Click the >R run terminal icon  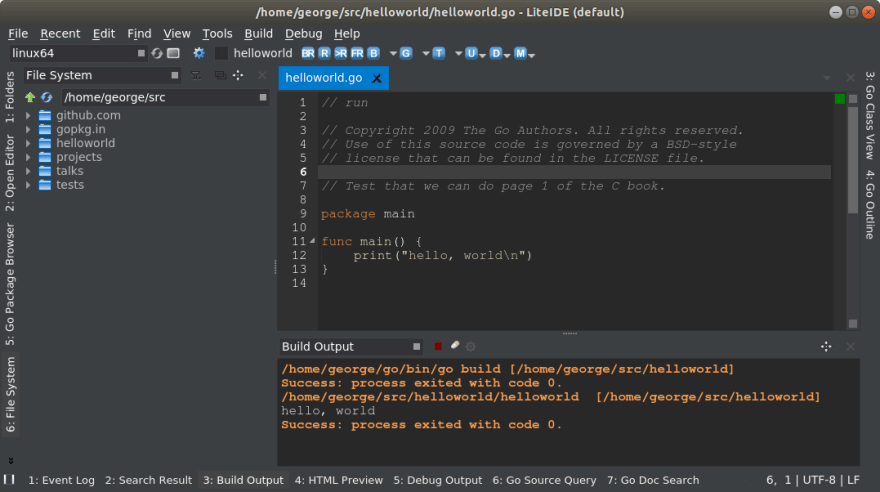click(x=340, y=53)
